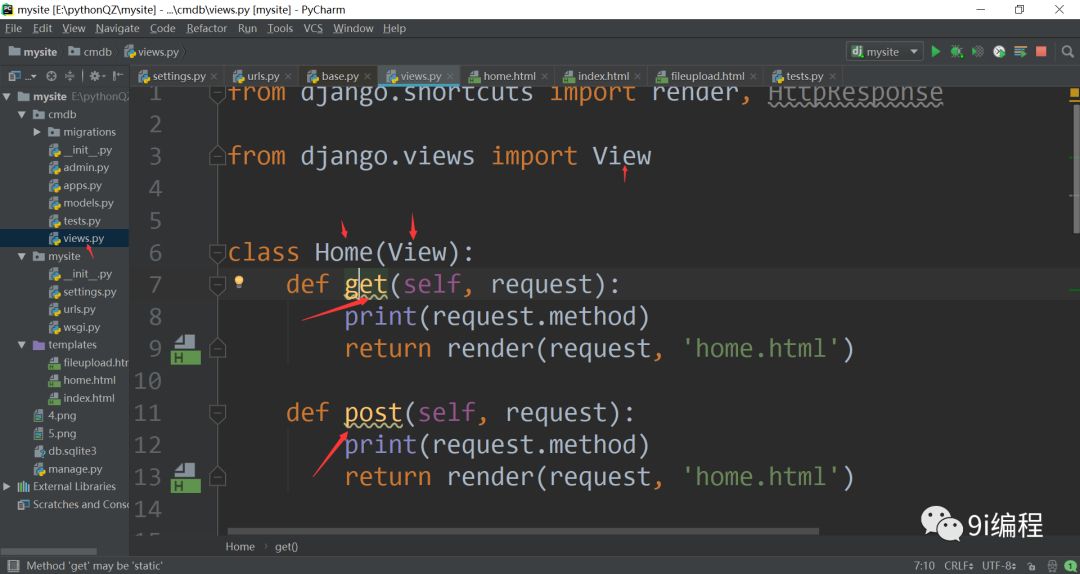Close the base.py tab
This screenshot has height=574, width=1080.
click(x=367, y=76)
